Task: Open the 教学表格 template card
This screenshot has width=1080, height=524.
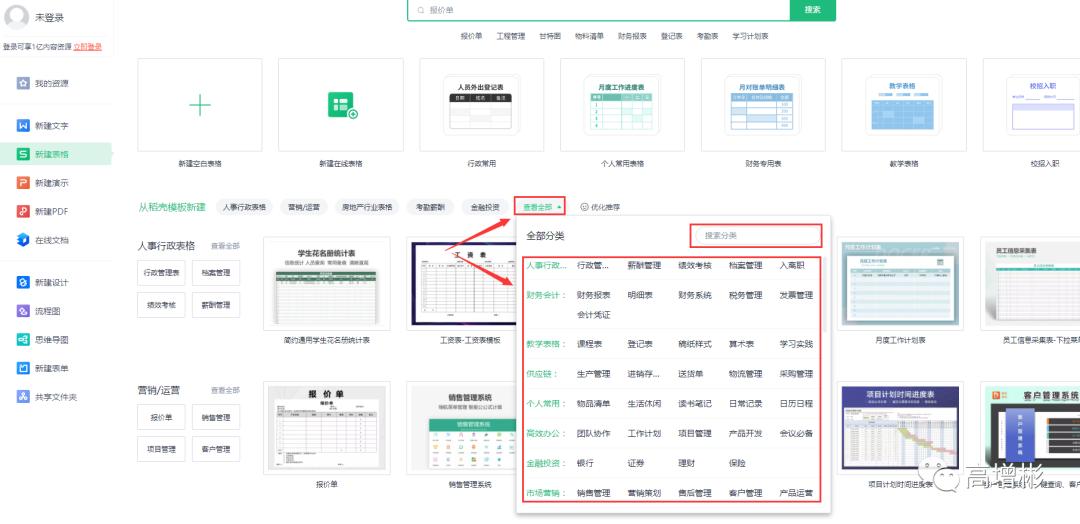Action: coord(904,105)
